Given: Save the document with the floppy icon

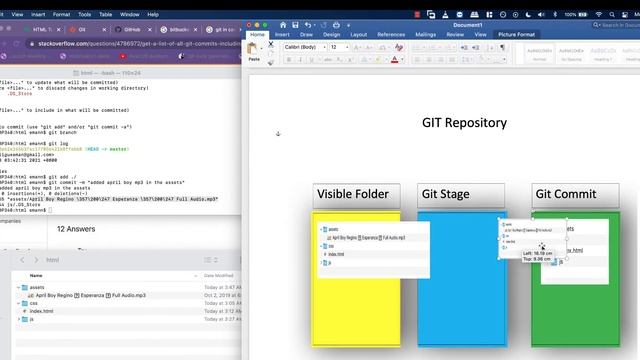Looking at the screenshot, I should [295, 25].
